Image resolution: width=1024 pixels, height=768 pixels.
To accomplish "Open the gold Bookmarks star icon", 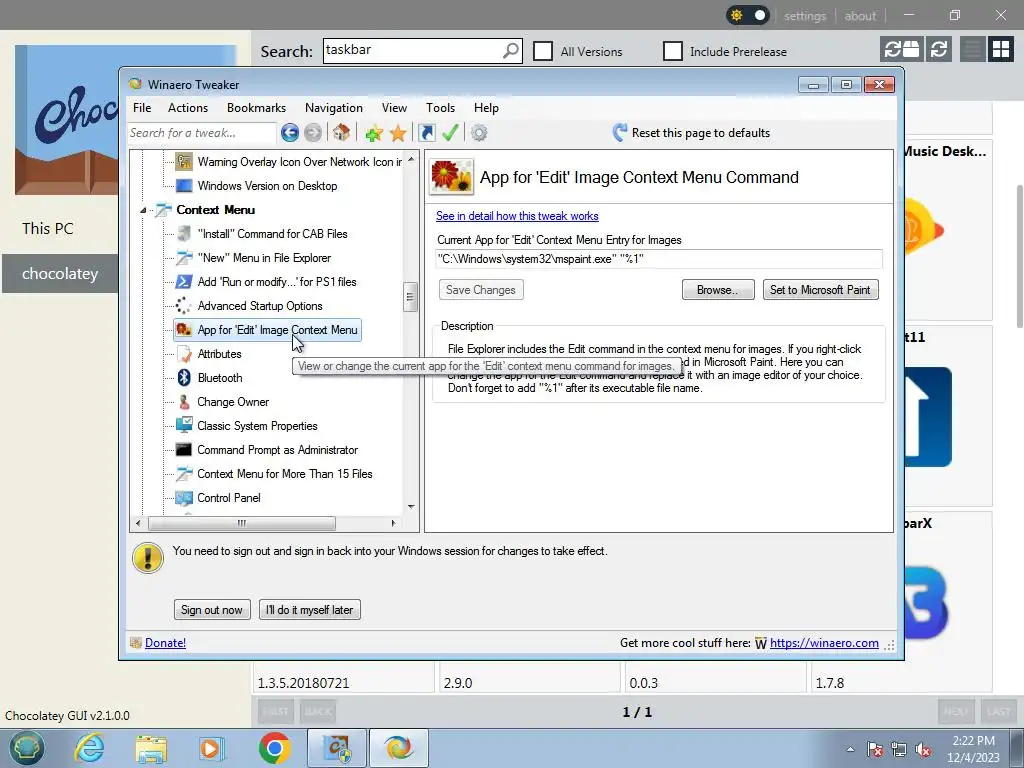I will [398, 133].
